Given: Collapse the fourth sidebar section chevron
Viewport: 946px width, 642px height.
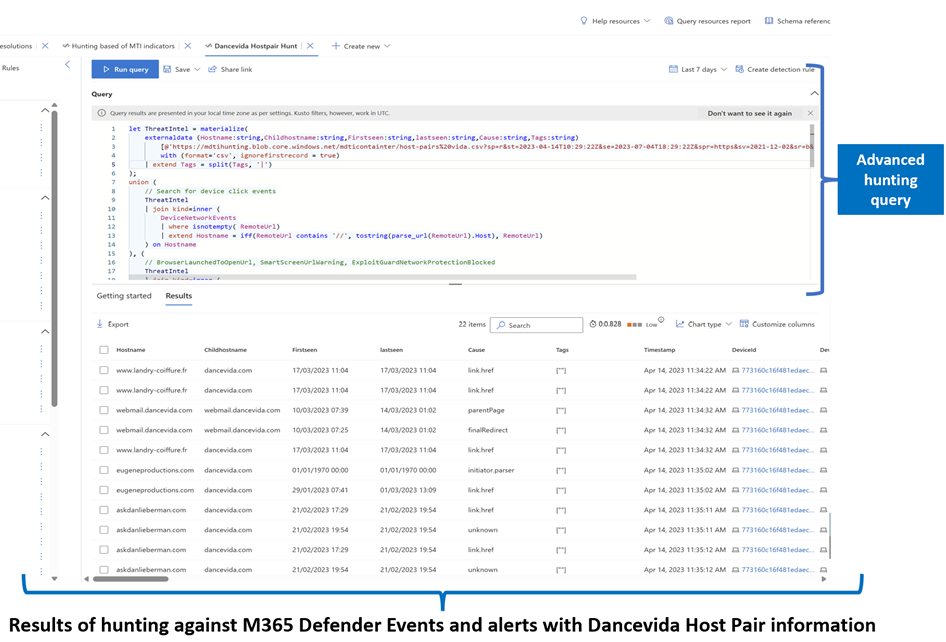Looking at the screenshot, I should tap(45, 434).
